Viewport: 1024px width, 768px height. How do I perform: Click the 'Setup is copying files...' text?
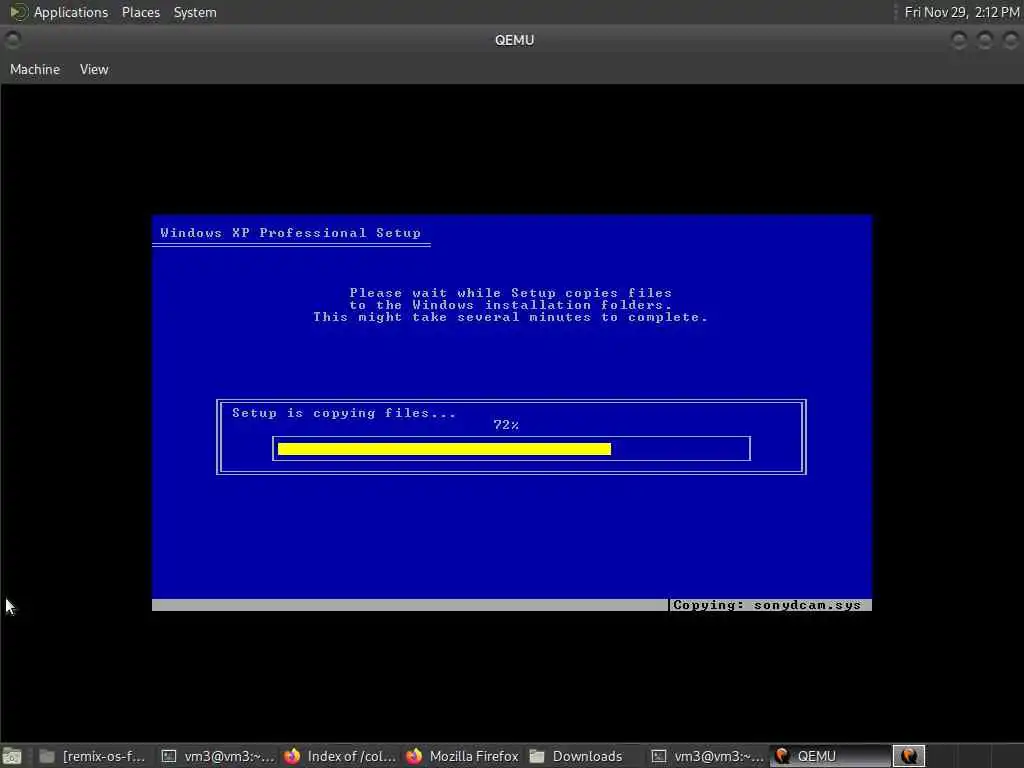point(344,413)
